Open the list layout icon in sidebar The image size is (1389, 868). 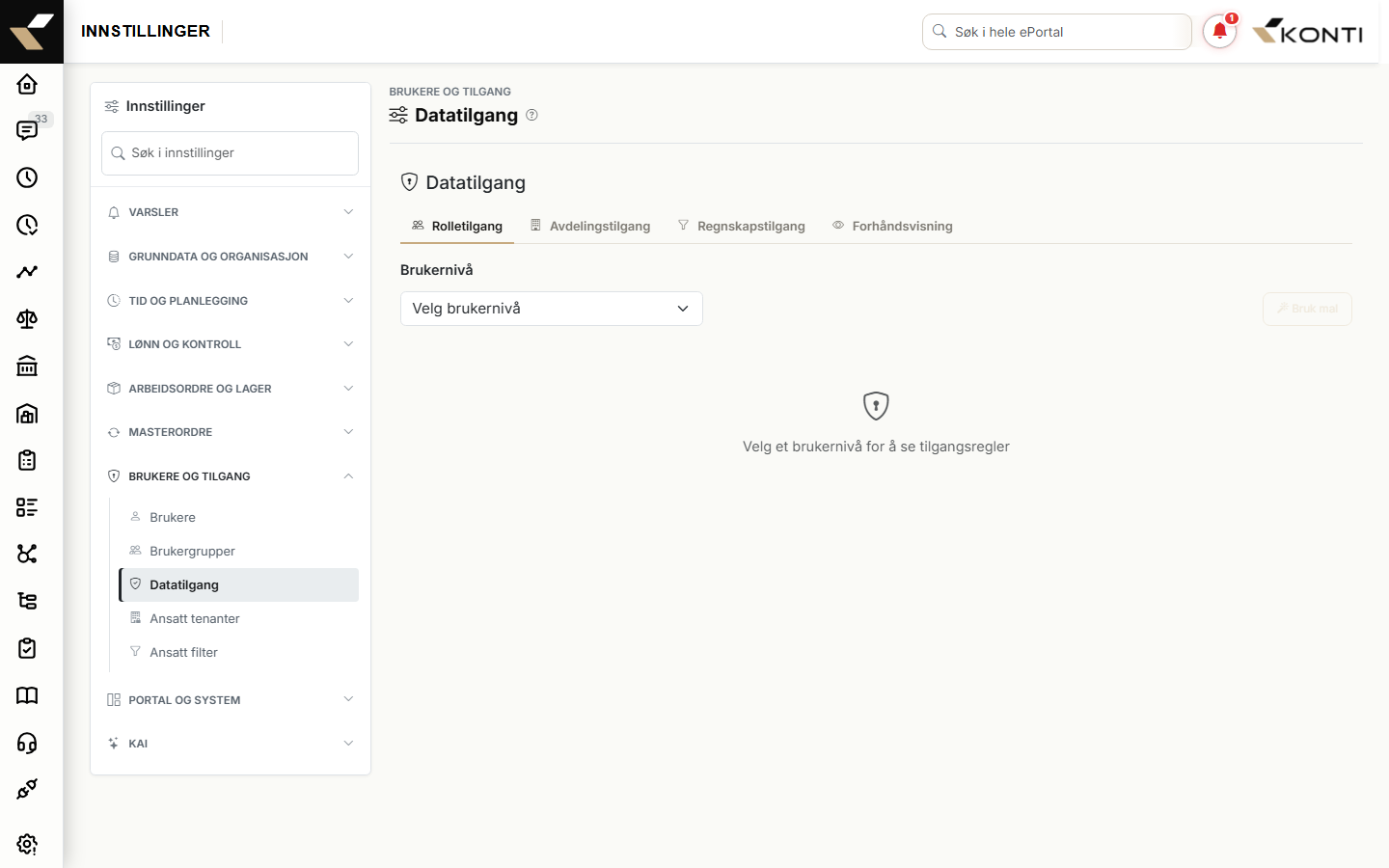(x=27, y=507)
